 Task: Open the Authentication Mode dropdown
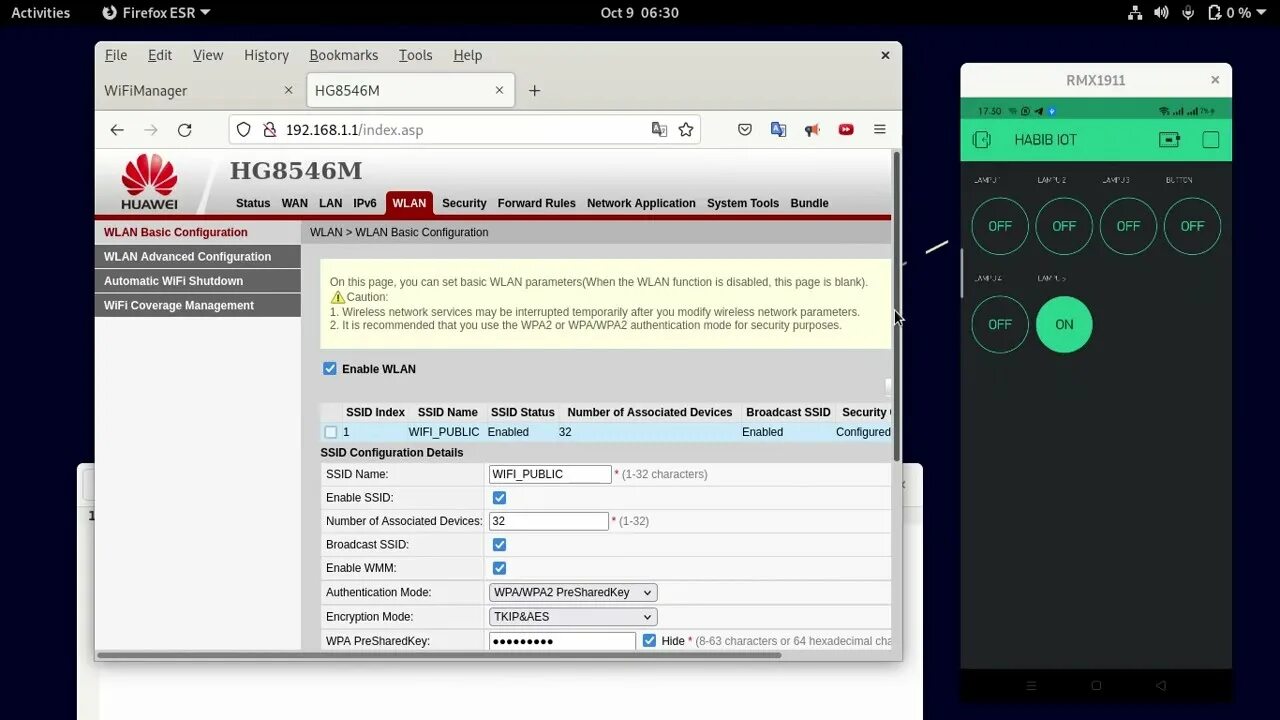click(573, 593)
